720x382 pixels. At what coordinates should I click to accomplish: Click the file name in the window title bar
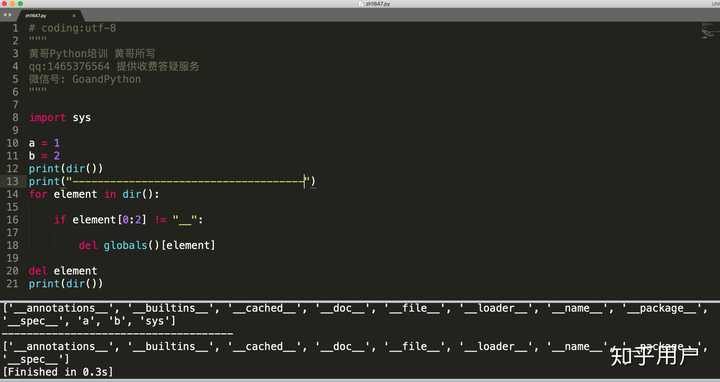pyautogui.click(x=377, y=4)
